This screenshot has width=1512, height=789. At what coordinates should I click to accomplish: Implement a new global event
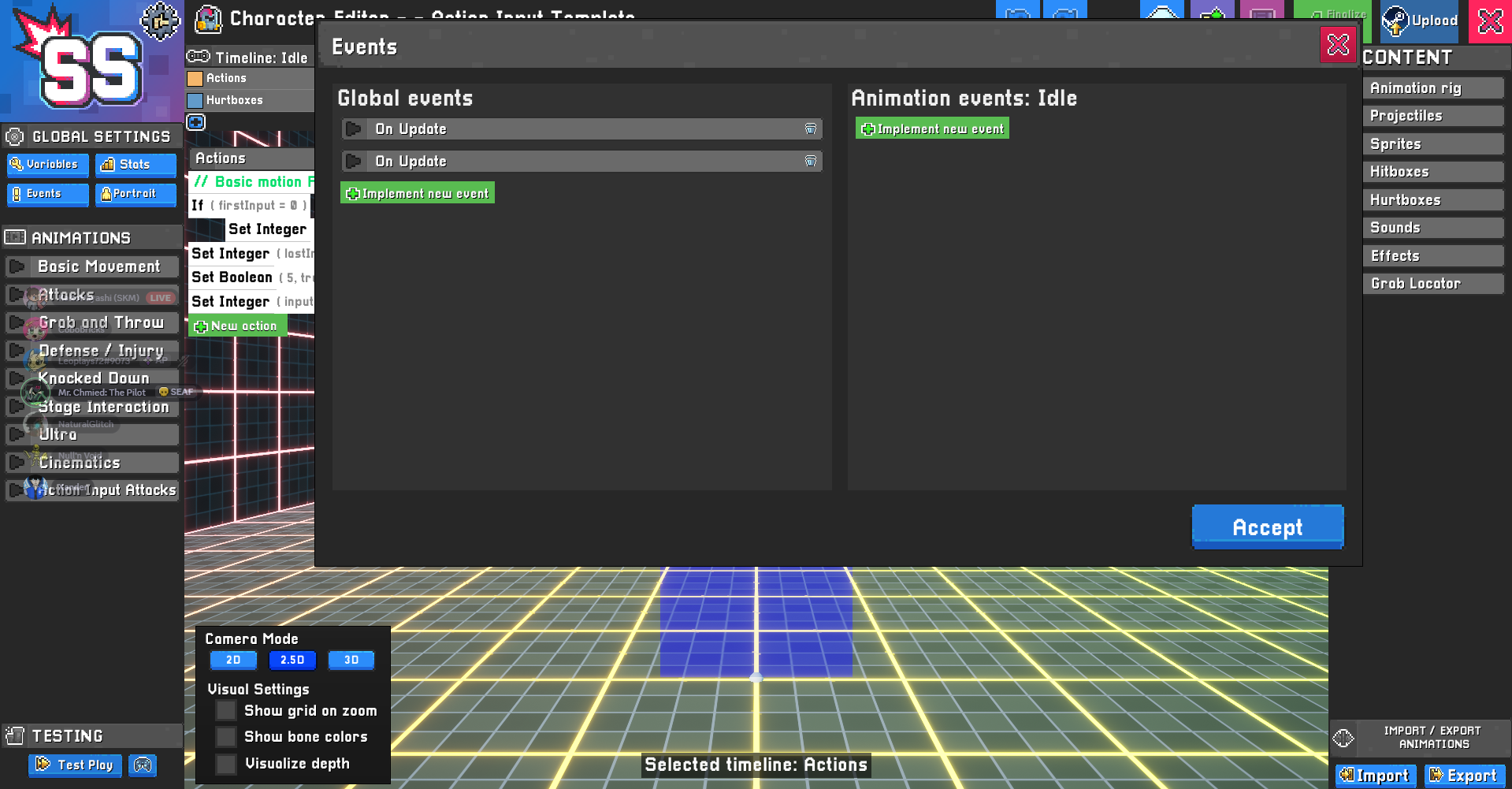coord(418,193)
